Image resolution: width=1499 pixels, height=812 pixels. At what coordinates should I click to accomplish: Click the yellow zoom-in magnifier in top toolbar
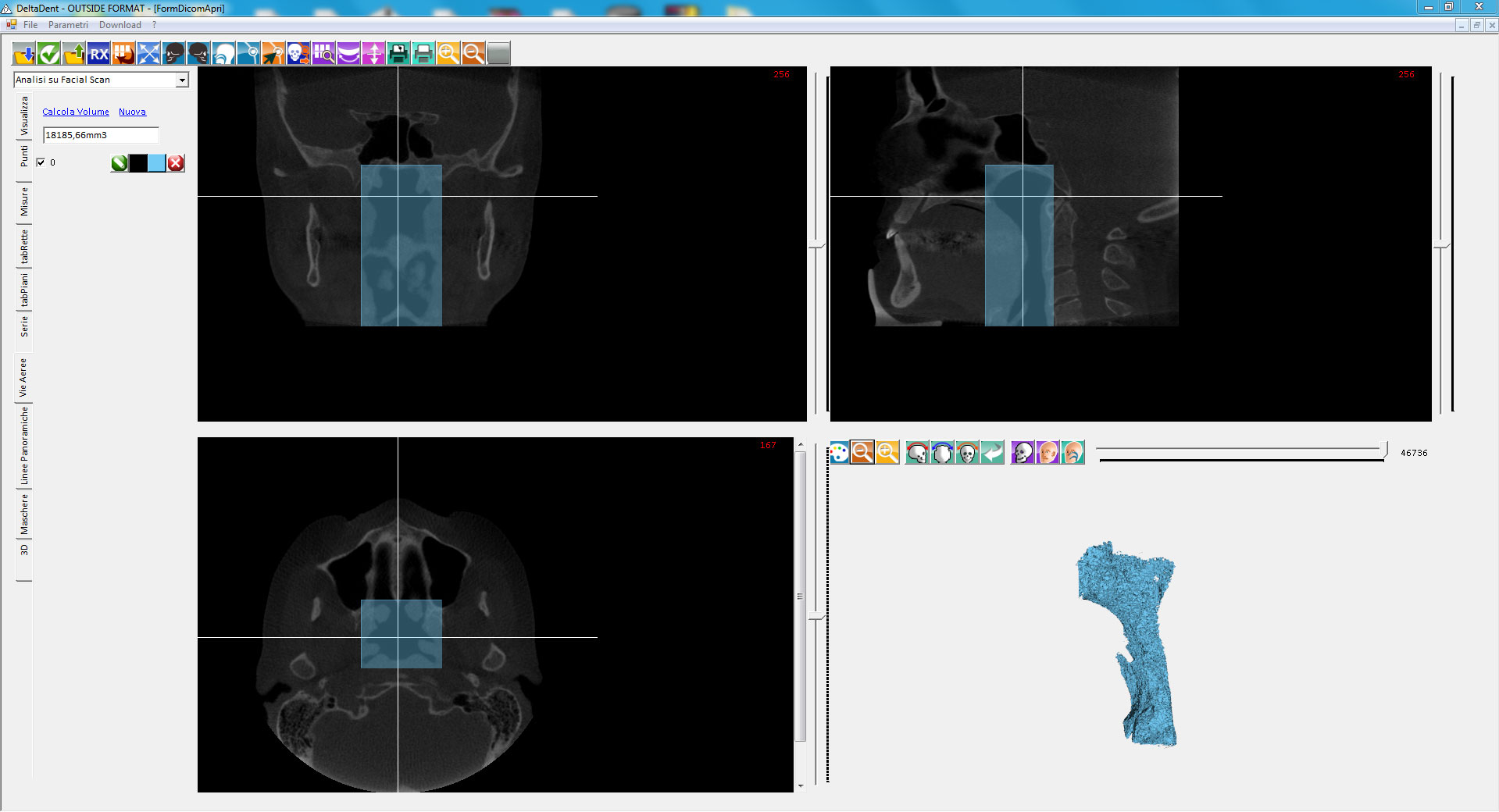(449, 54)
